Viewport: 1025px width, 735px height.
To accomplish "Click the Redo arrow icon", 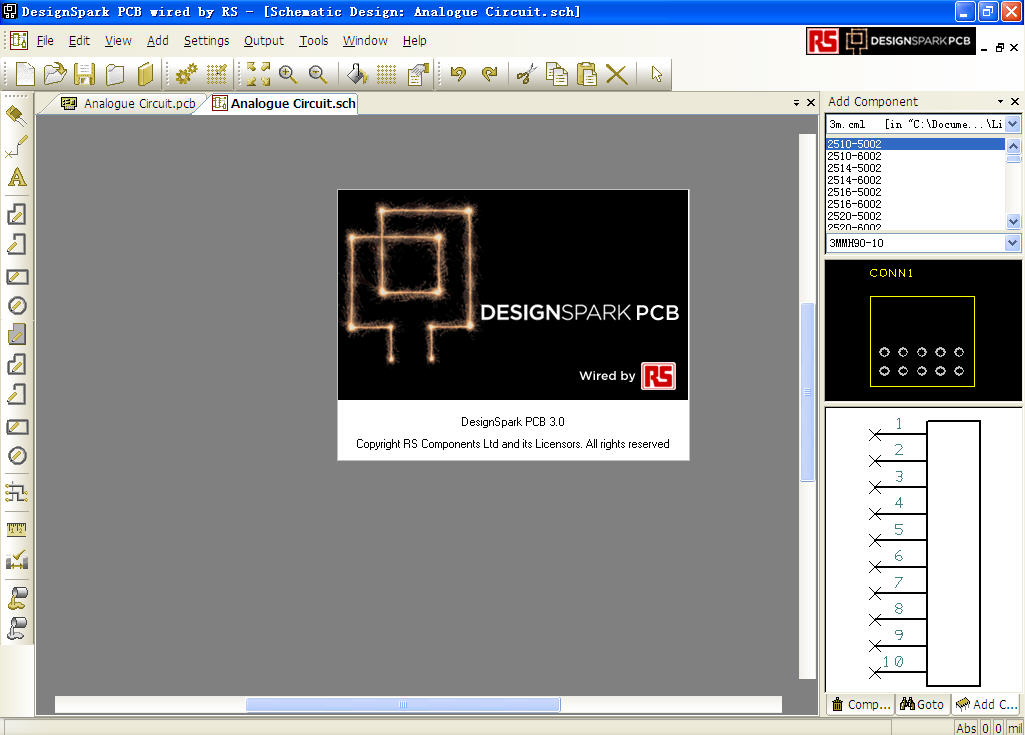I will (488, 73).
